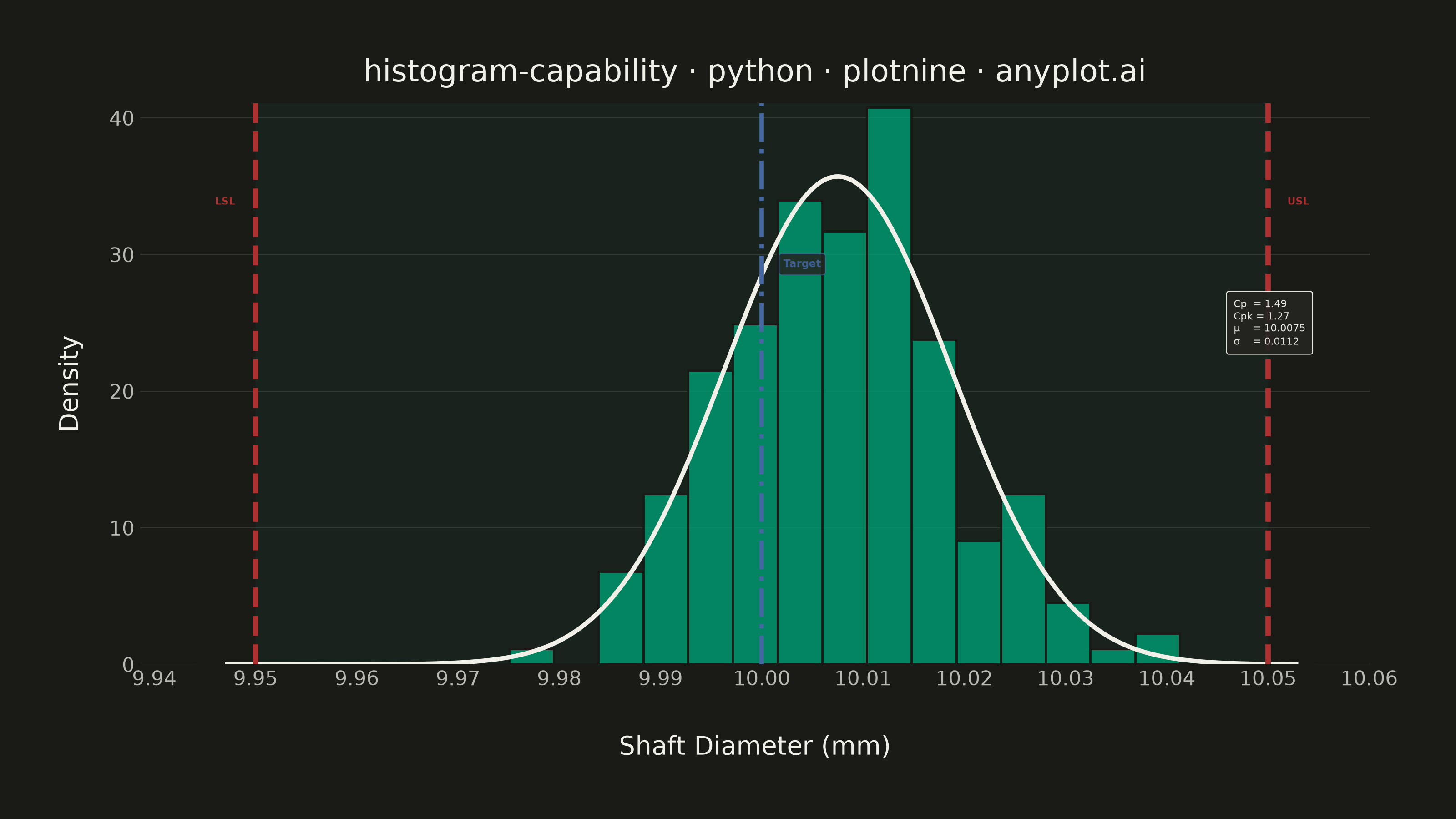Image resolution: width=1456 pixels, height=819 pixels.
Task: Click the small bar near 9.98
Action: pos(531,657)
